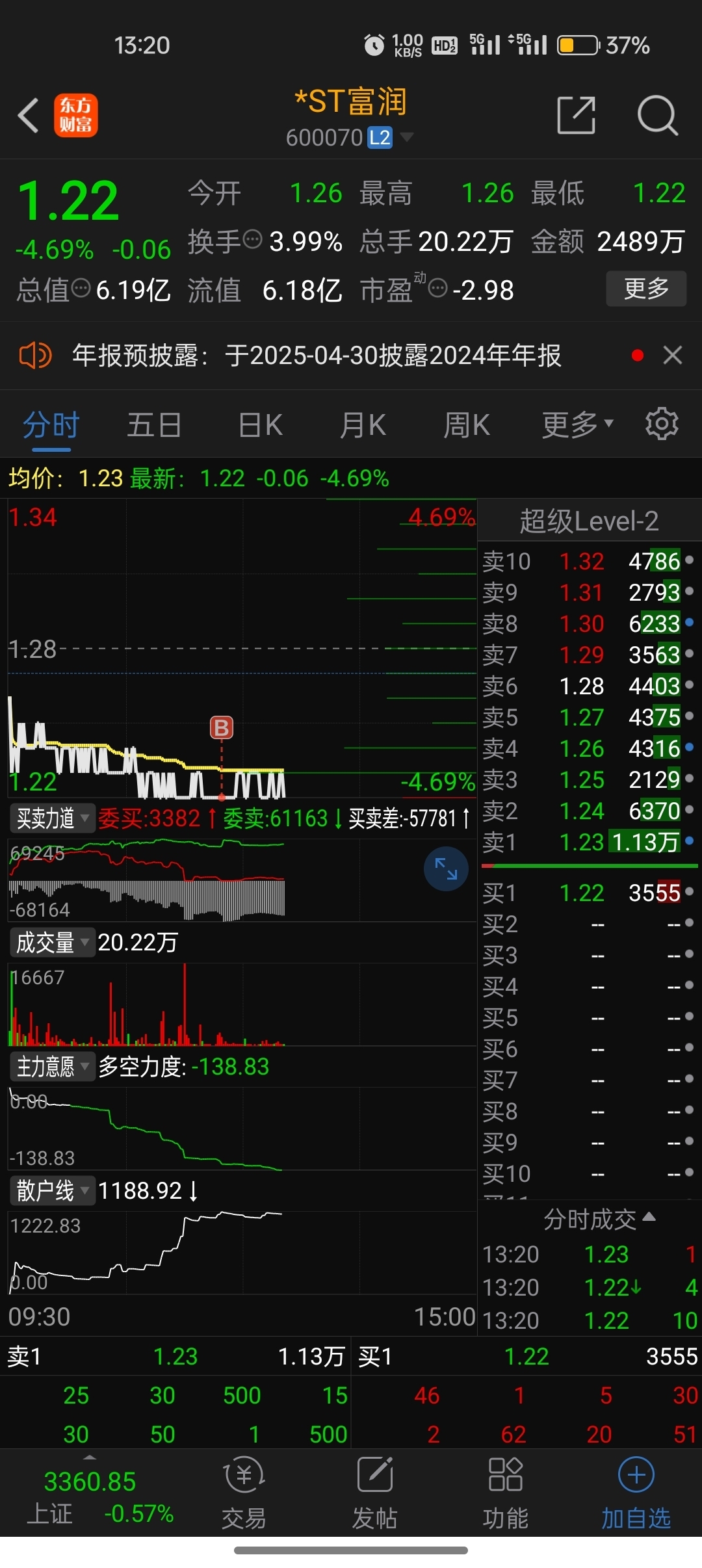
Task: Tap the 买1 row at 1.22
Action: click(589, 893)
